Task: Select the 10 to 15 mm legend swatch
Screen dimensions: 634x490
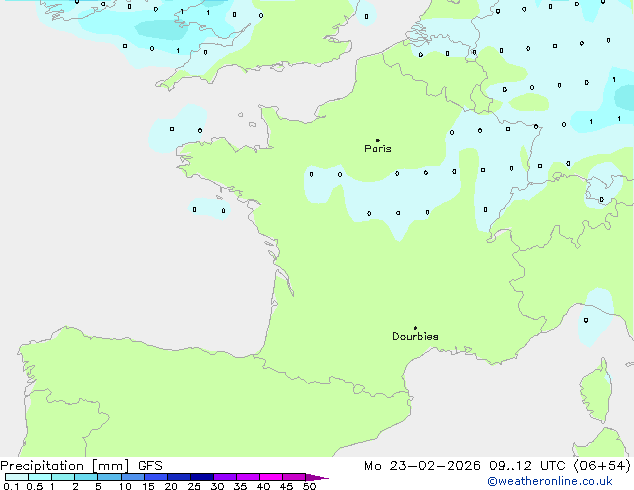Action: pos(133,477)
